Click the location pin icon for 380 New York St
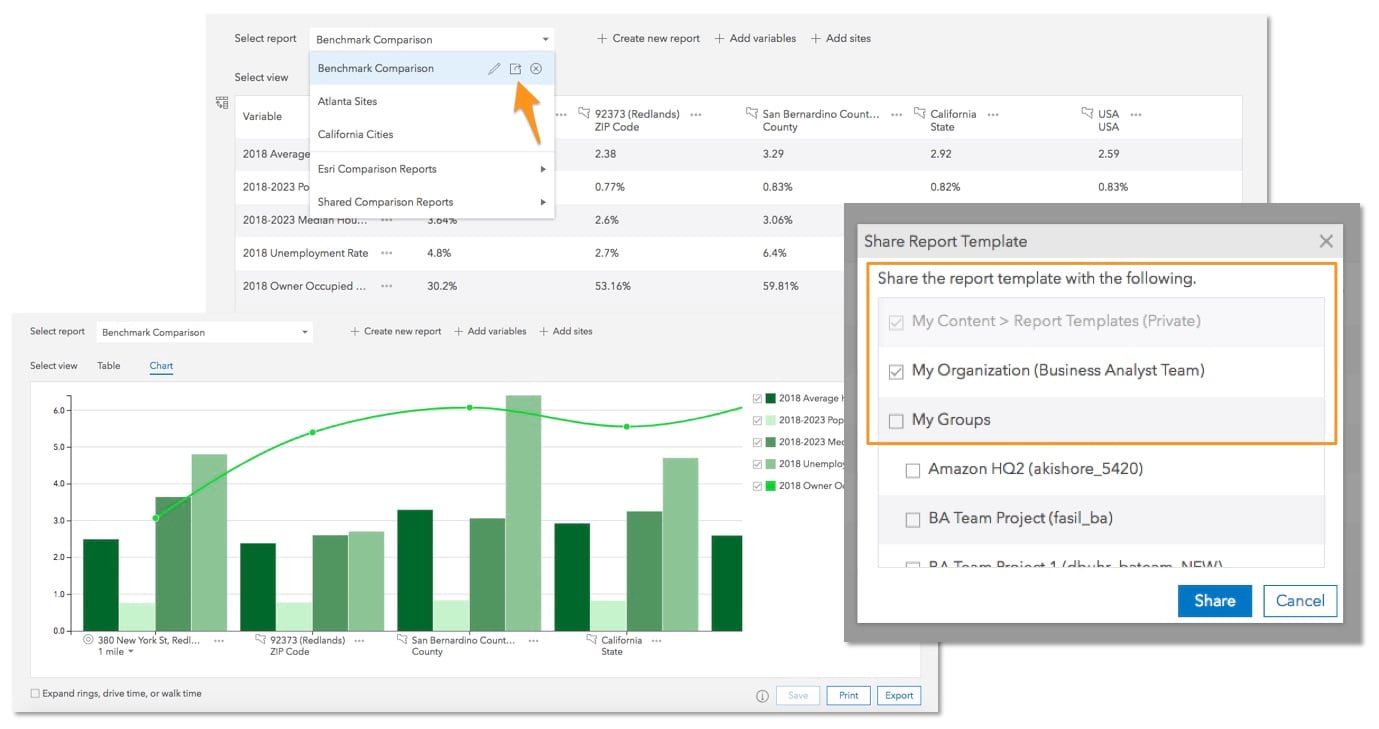The height and width of the screenshot is (729, 1379). pos(88,640)
